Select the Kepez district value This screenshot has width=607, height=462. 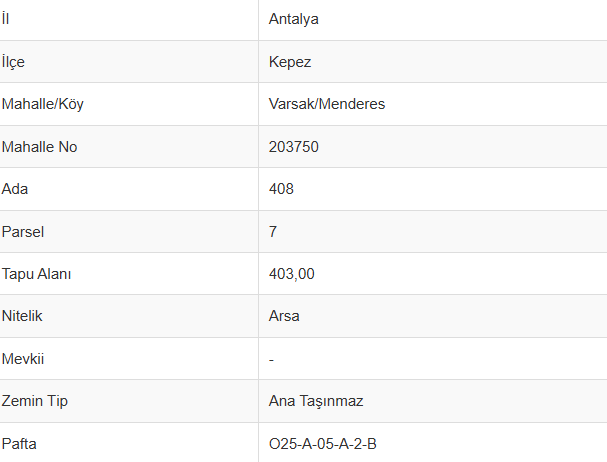pyautogui.click(x=290, y=62)
